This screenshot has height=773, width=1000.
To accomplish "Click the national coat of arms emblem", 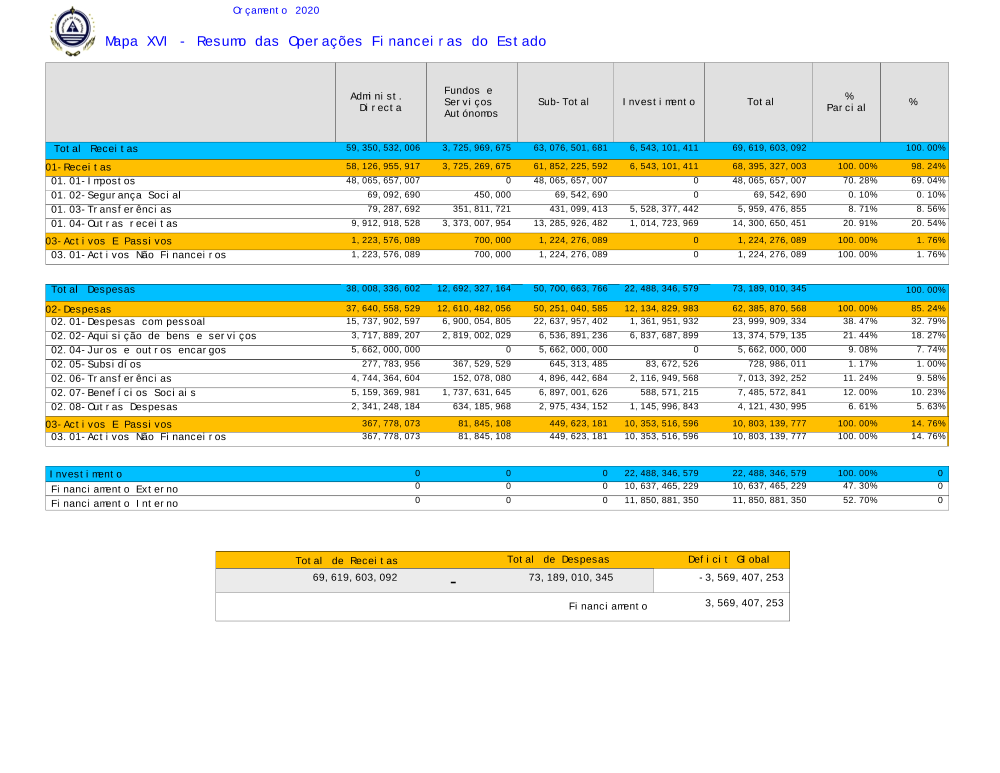I will [x=72, y=31].
